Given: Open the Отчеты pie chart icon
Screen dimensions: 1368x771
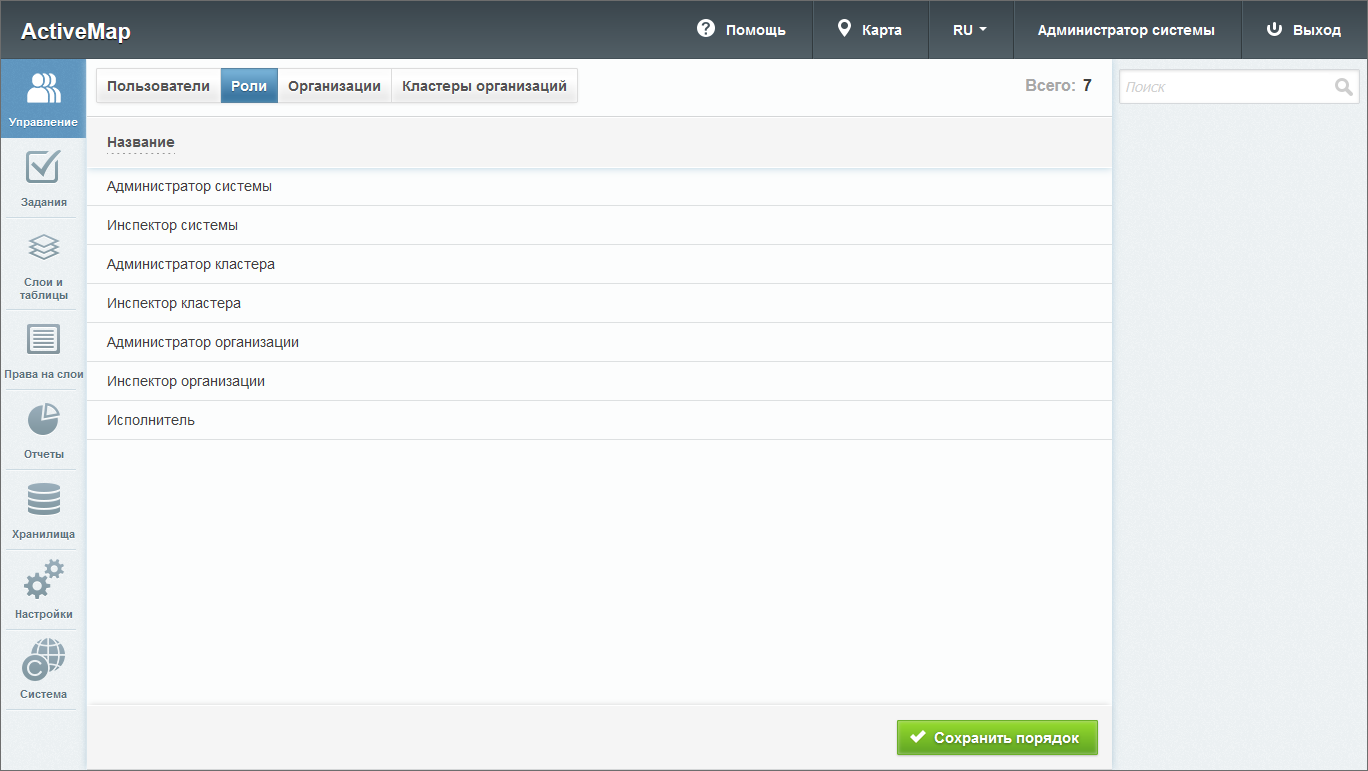Looking at the screenshot, I should 43,420.
